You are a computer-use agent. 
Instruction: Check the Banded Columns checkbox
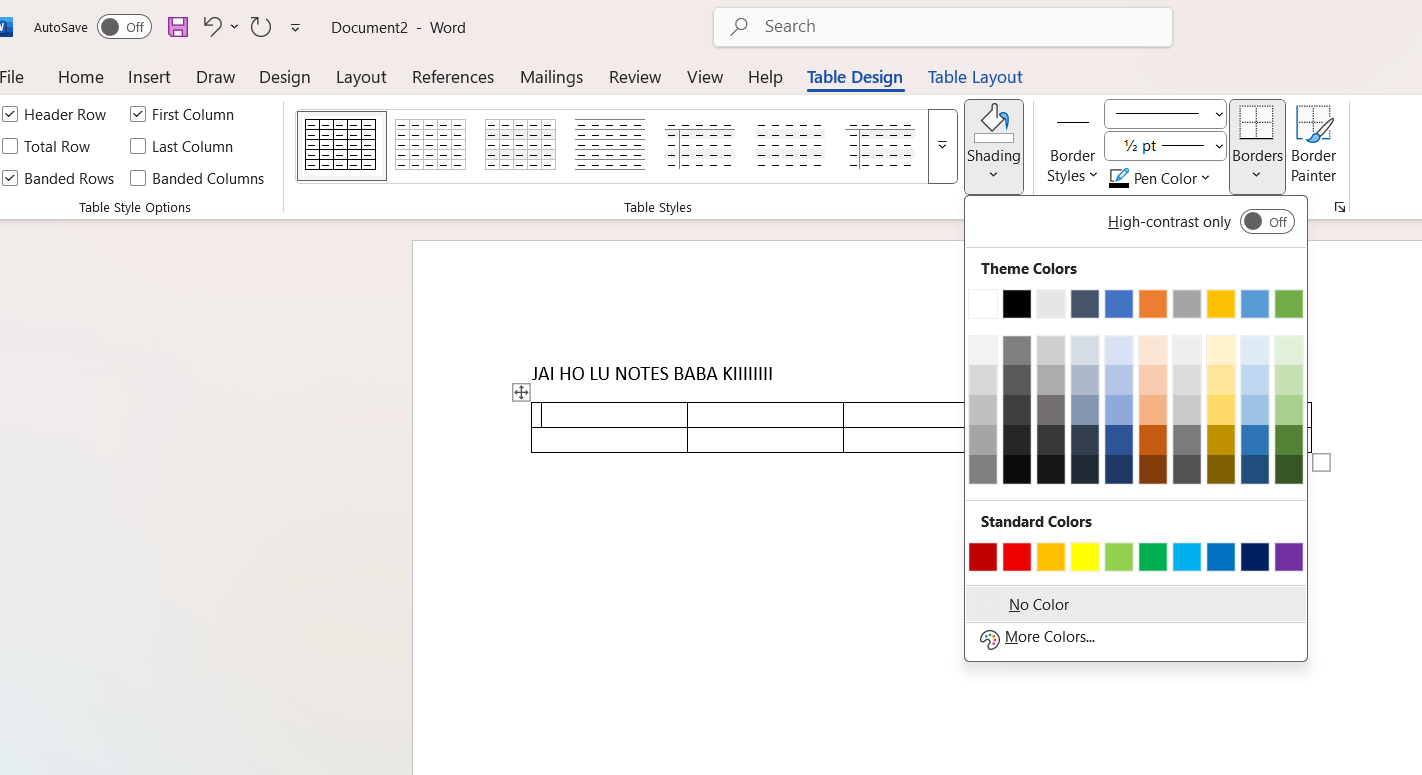pos(138,178)
